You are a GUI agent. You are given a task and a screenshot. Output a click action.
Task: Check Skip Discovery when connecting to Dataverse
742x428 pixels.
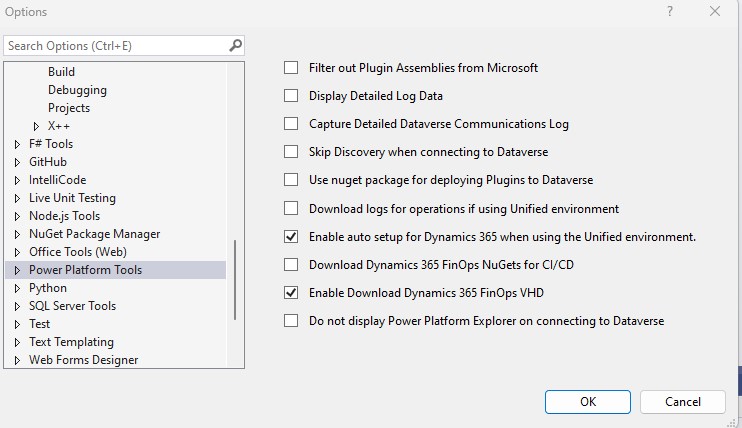coord(291,152)
